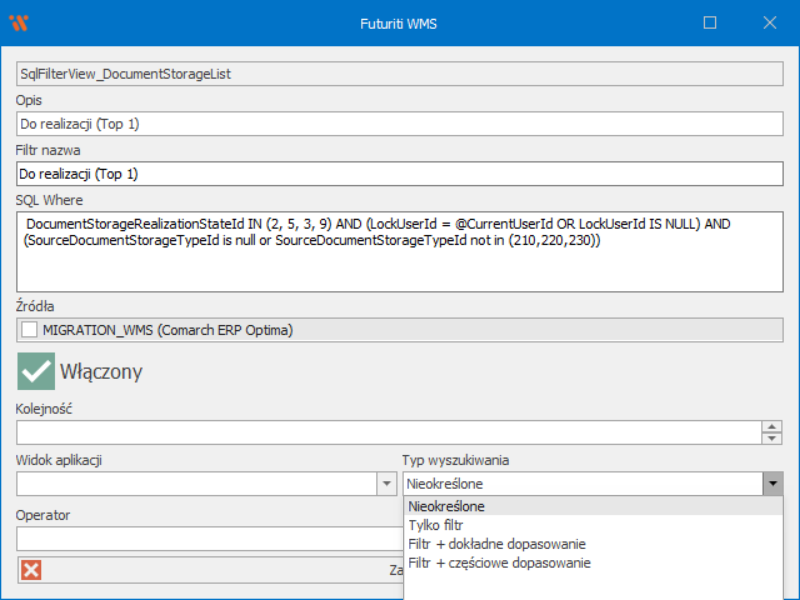
Task: Click the red X cancel icon
Action: [31, 569]
